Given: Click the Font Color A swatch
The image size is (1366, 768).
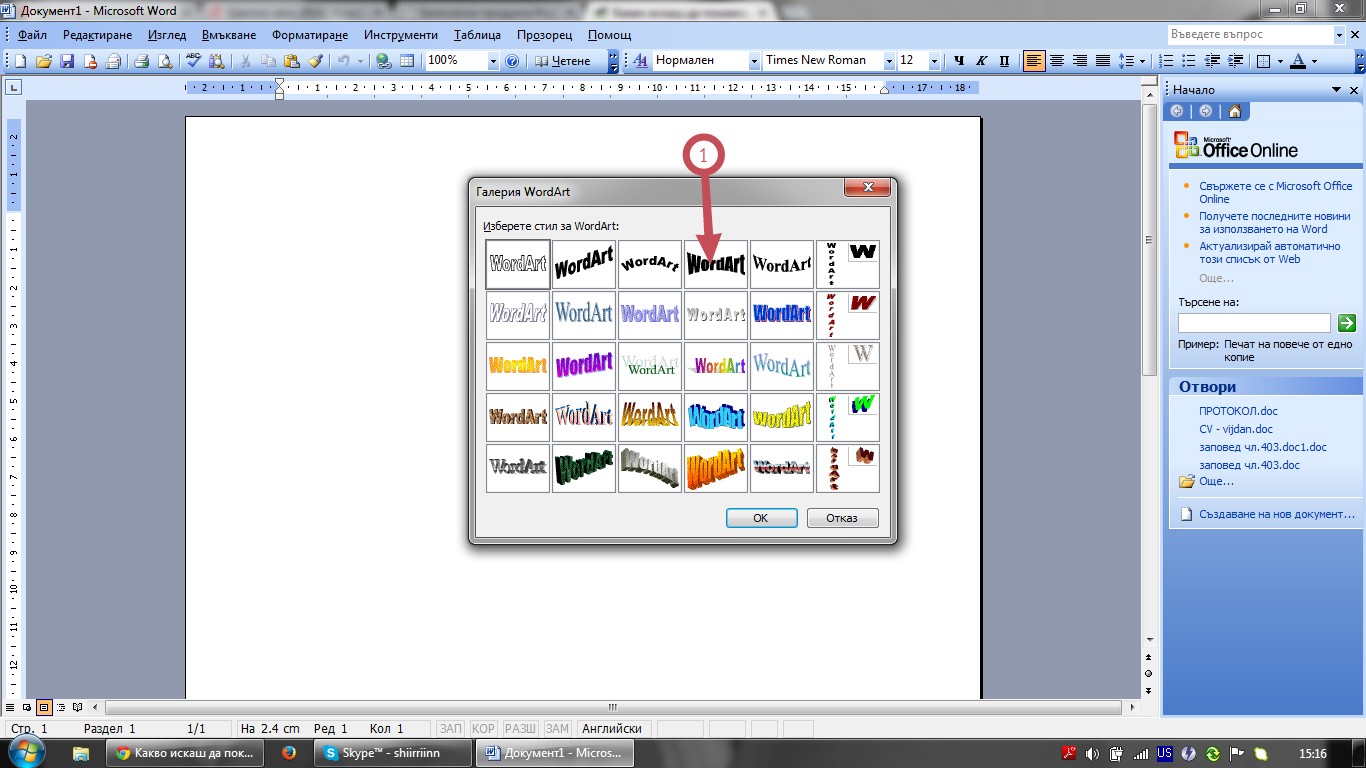Looking at the screenshot, I should click(x=1298, y=61).
